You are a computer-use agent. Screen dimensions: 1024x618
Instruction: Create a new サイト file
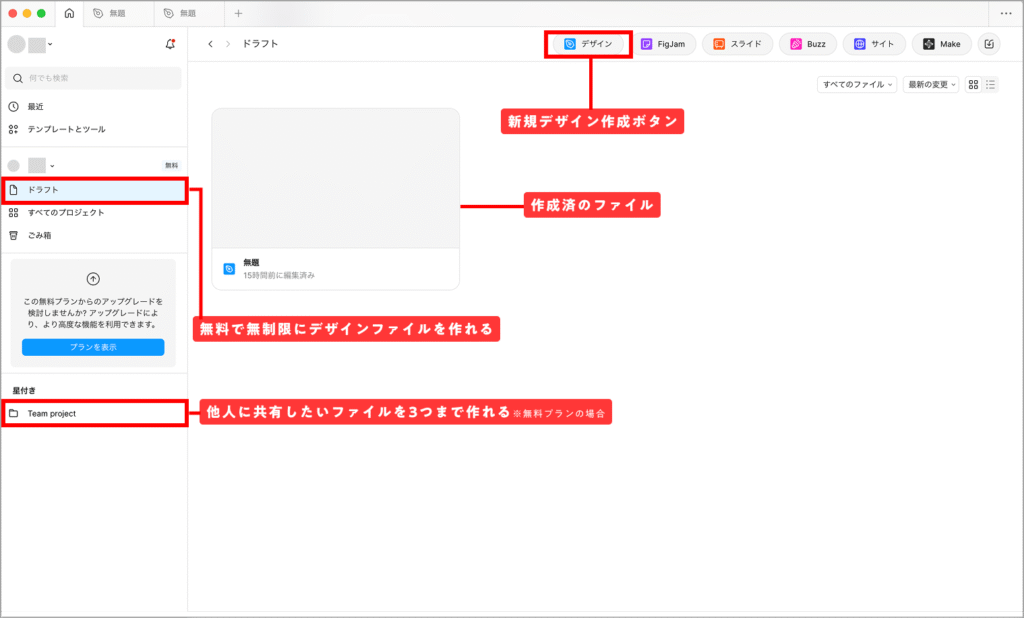coord(874,44)
